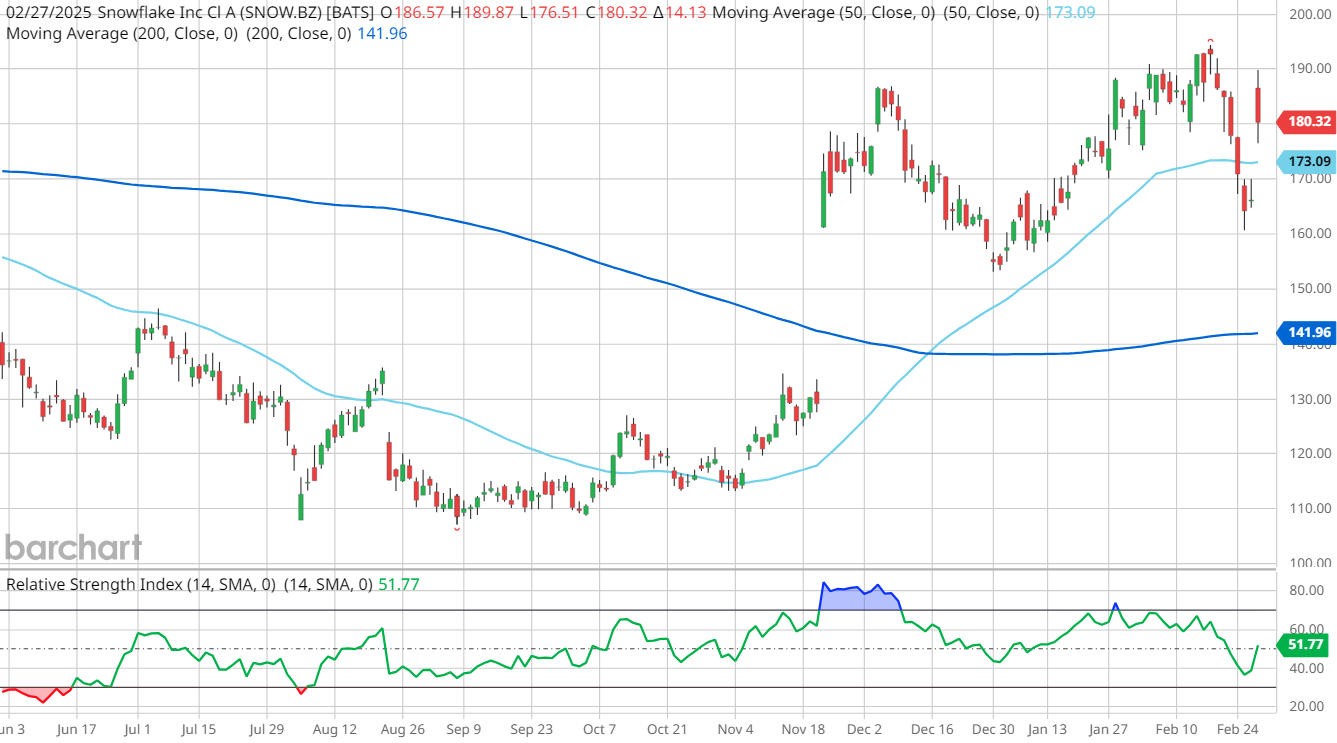1337x743 pixels.
Task: Click the "Jul 15" date label
Action: pos(201,730)
